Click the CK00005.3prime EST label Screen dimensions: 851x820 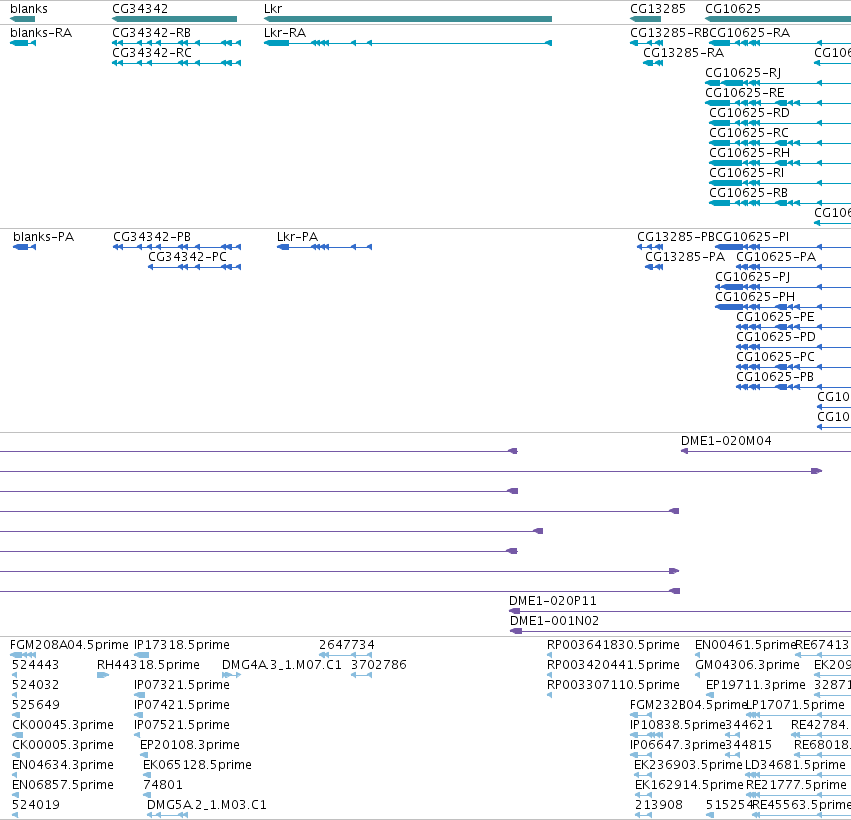tap(63, 746)
